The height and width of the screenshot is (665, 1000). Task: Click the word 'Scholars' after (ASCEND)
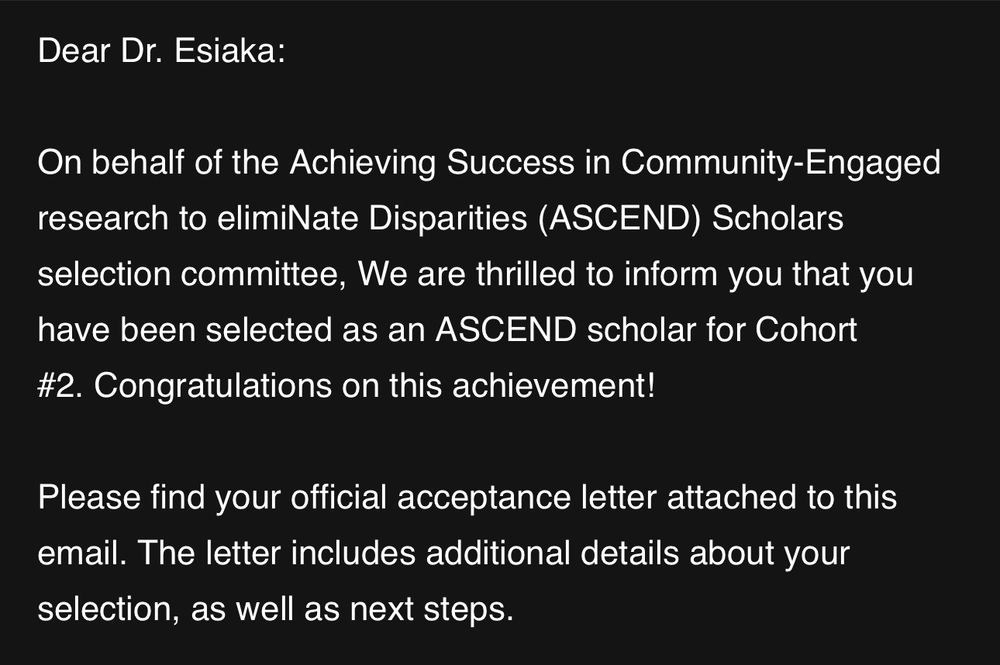coord(777,218)
